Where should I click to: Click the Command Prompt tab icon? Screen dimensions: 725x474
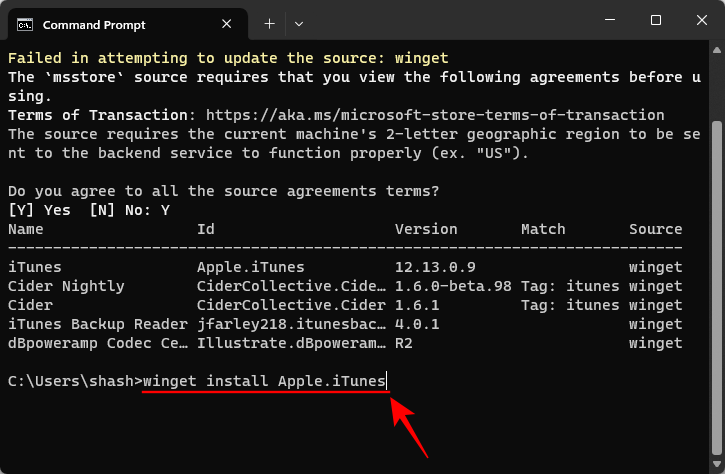coord(26,23)
